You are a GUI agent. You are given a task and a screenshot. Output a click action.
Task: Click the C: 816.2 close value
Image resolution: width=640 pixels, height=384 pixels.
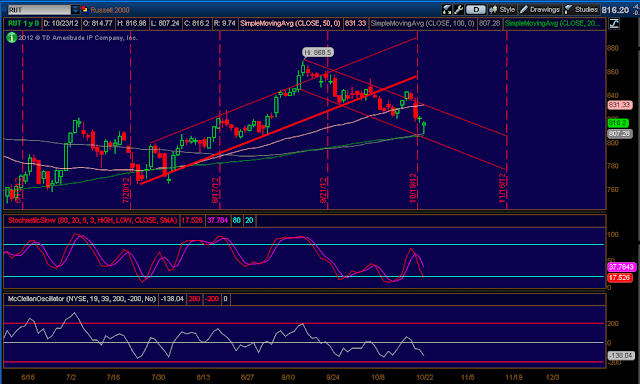[197, 24]
